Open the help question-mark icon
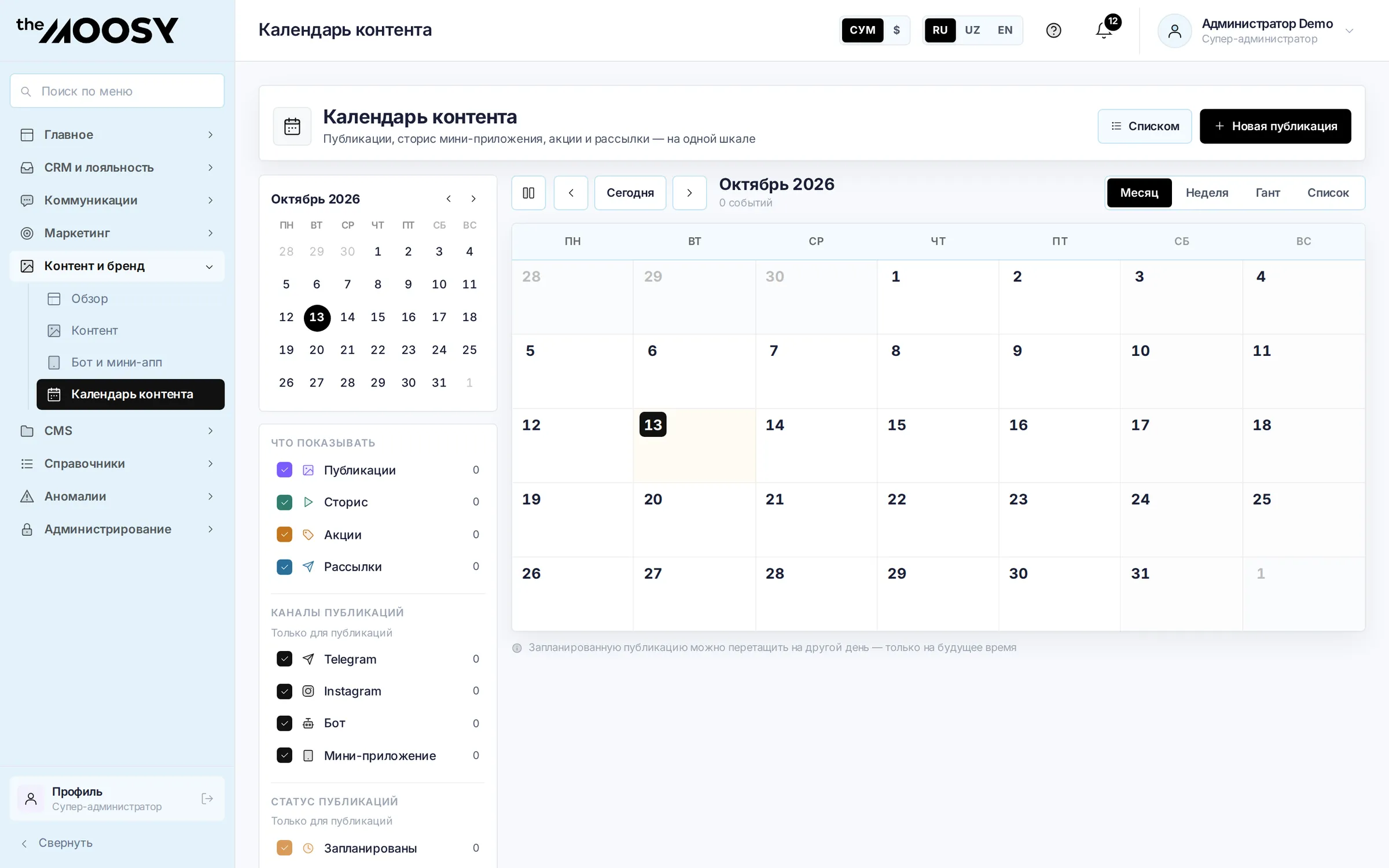This screenshot has height=868, width=1389. pos(1053,30)
